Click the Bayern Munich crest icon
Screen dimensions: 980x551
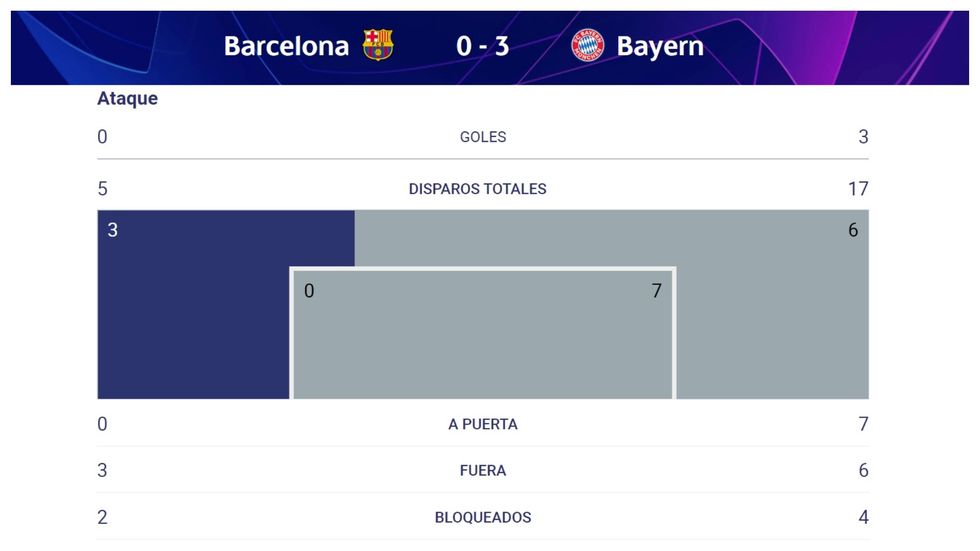(588, 45)
